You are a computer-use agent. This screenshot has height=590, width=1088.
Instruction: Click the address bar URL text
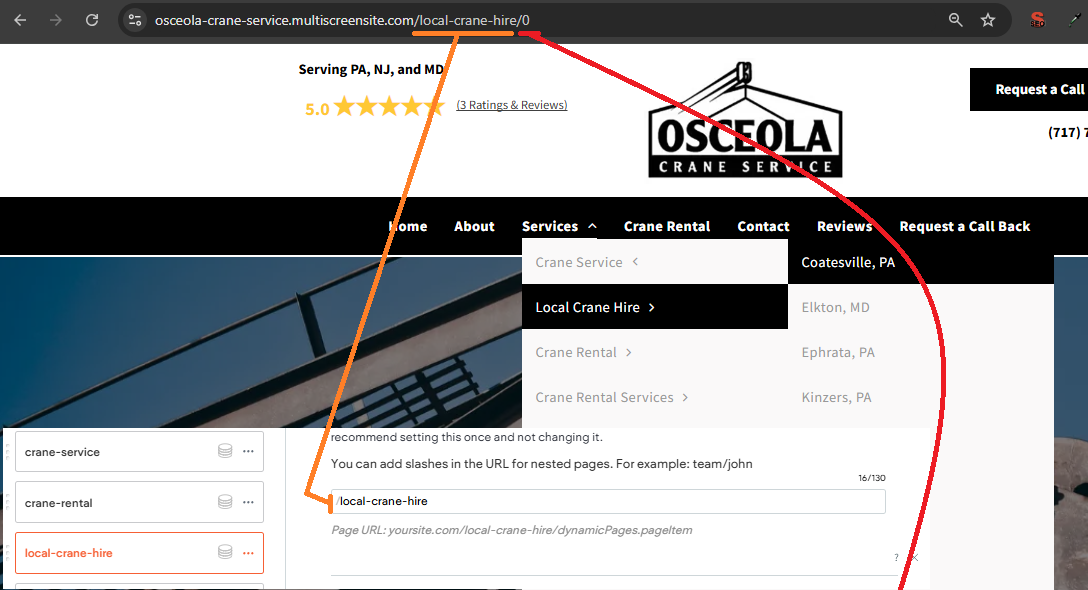342,20
